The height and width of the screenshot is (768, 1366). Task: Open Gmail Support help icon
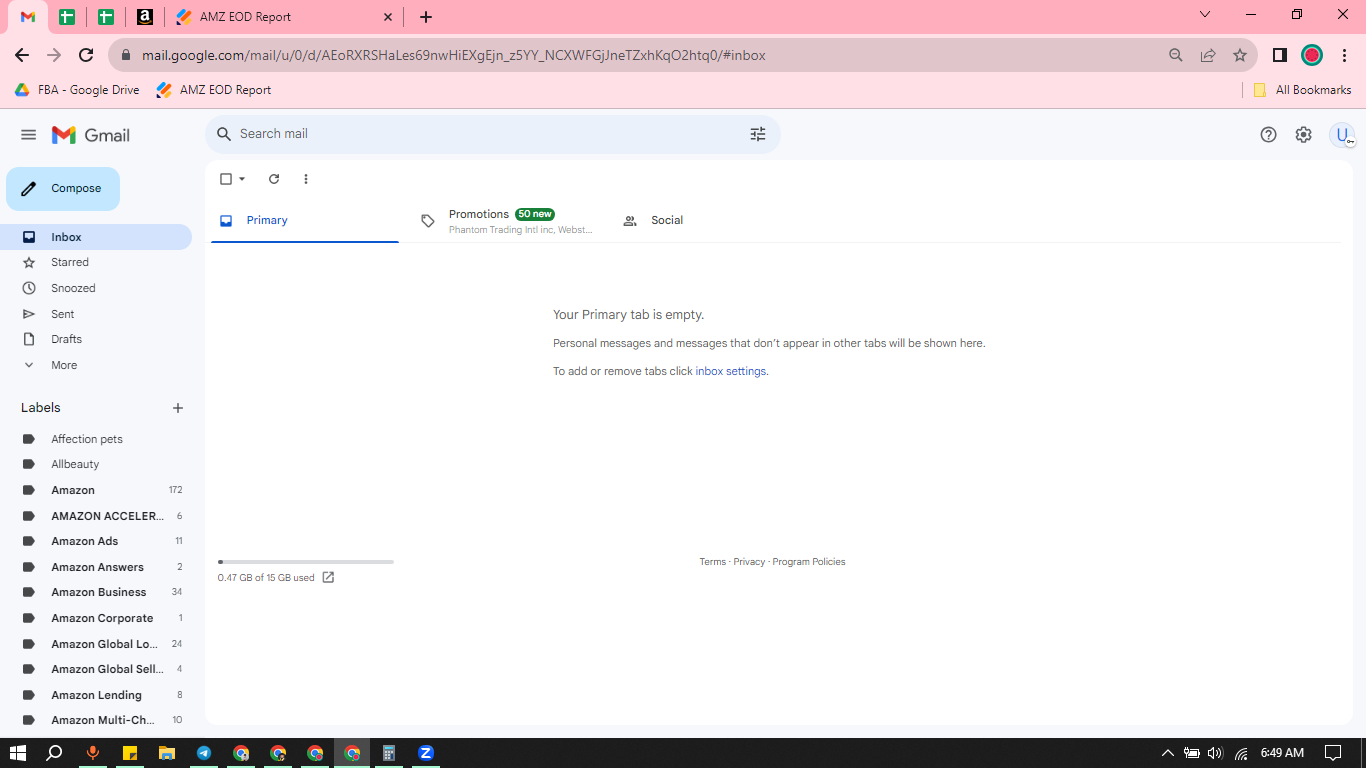click(1268, 135)
